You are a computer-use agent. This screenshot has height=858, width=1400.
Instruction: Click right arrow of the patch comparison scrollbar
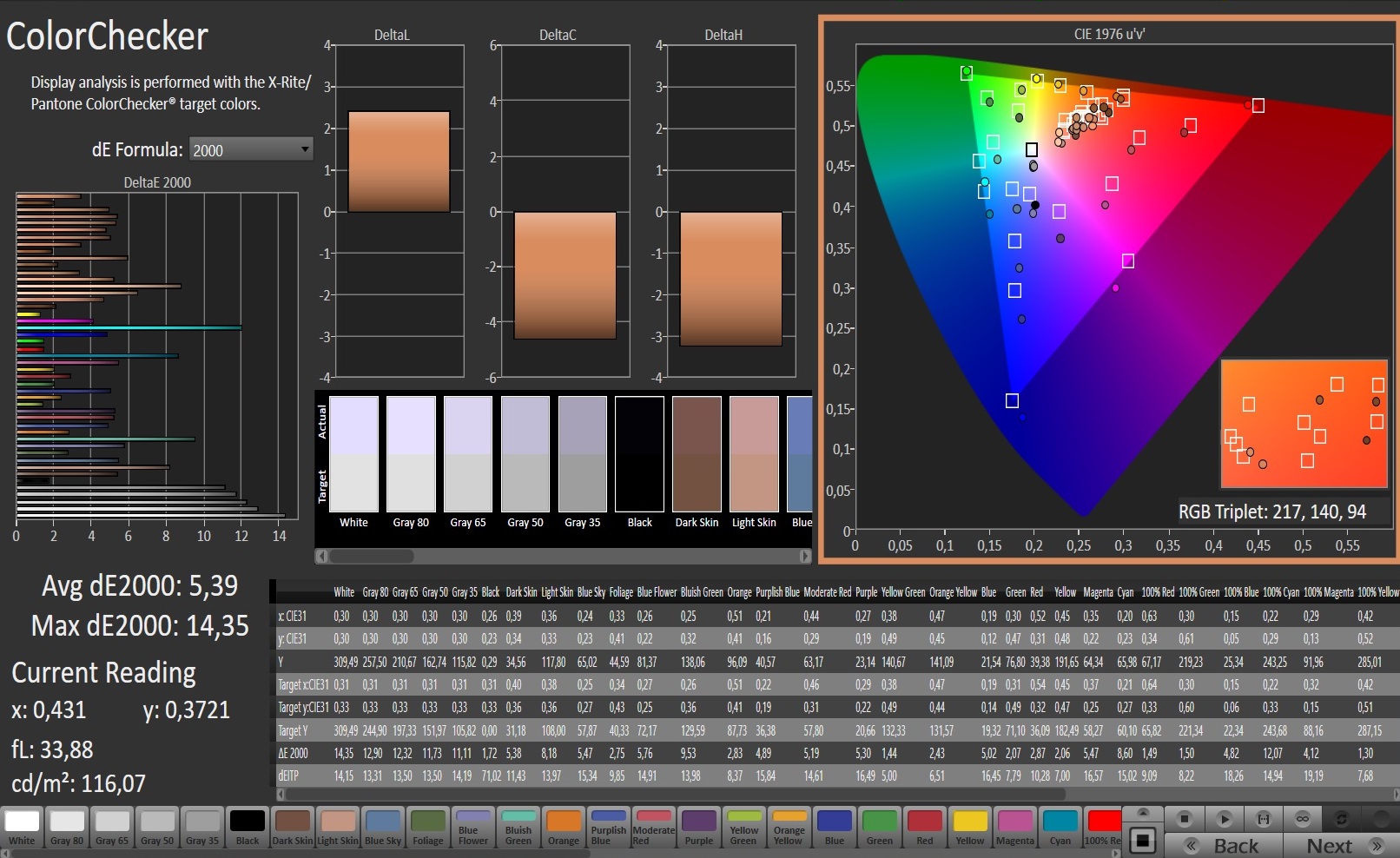(x=805, y=556)
